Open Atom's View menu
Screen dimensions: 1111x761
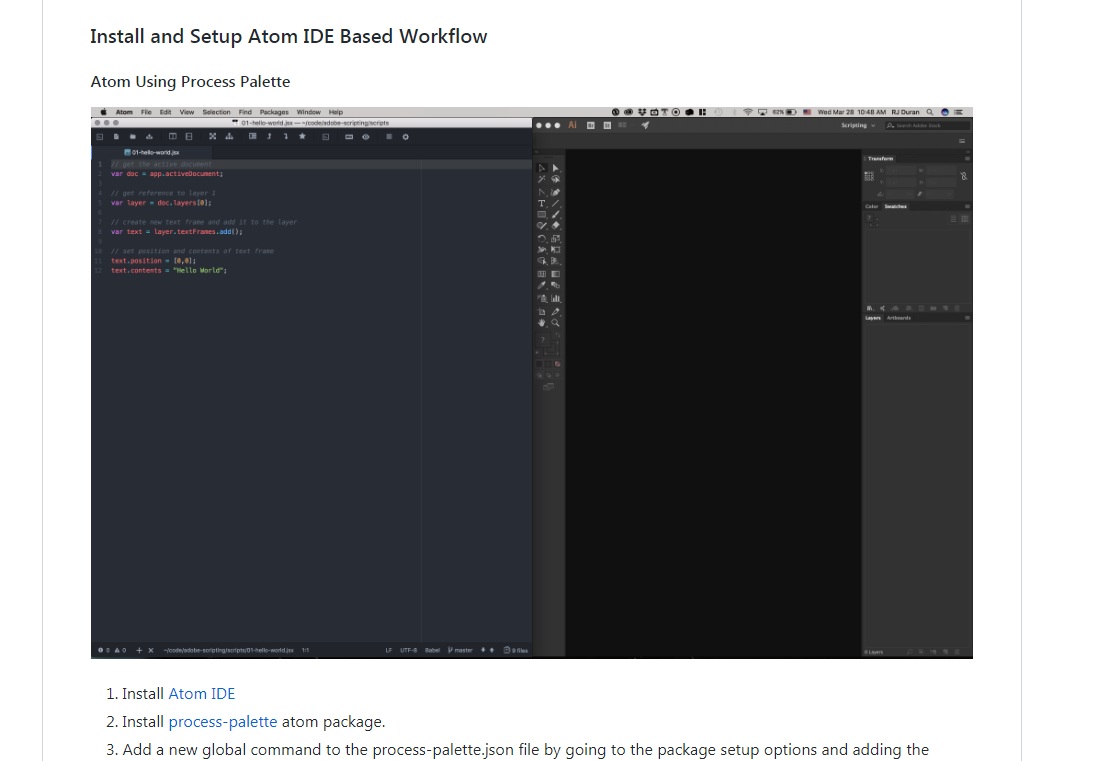click(186, 112)
